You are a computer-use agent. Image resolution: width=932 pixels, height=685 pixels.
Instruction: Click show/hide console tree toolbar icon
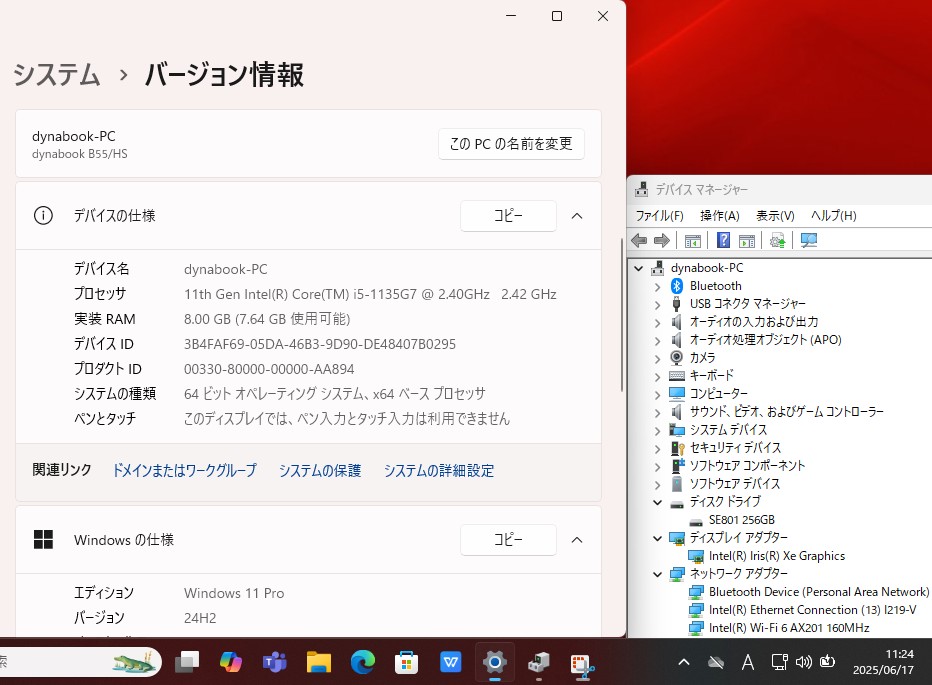(x=692, y=241)
